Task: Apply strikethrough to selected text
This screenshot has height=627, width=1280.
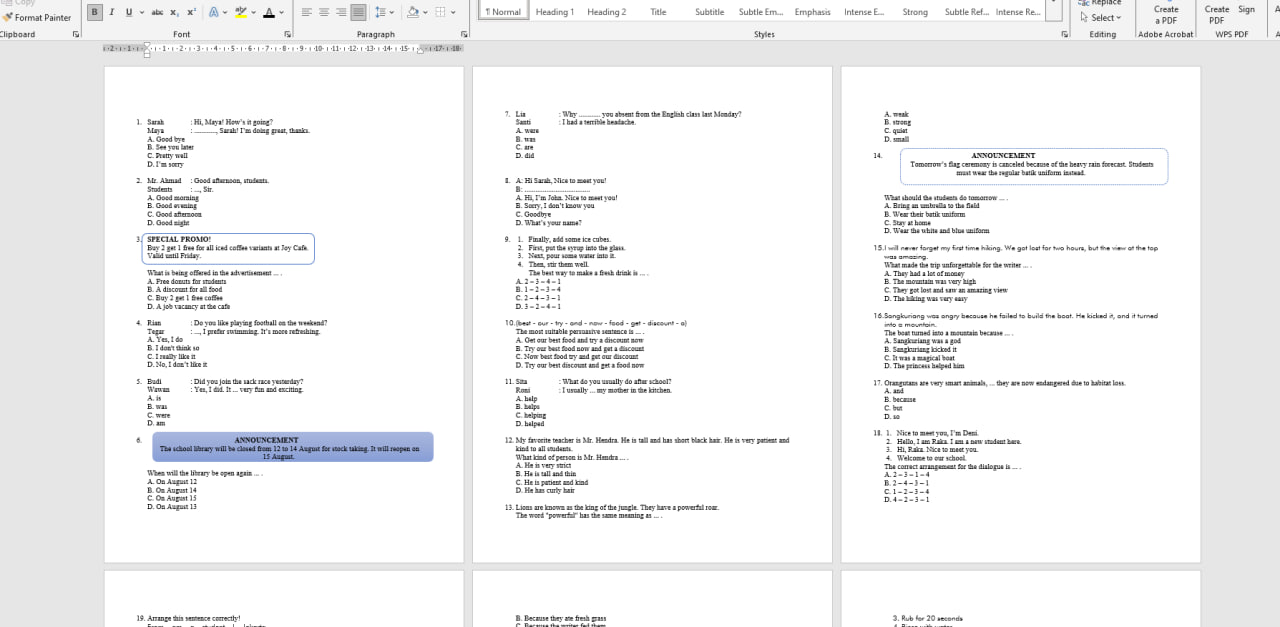Action: click(x=157, y=12)
